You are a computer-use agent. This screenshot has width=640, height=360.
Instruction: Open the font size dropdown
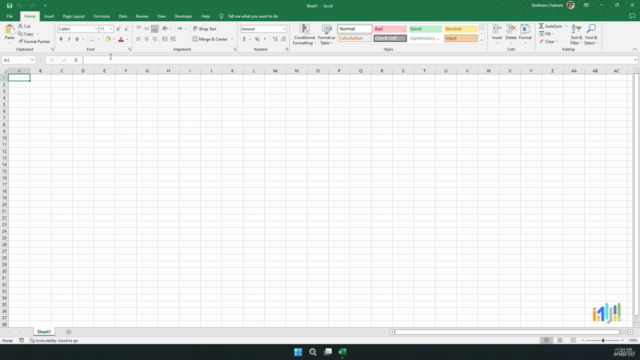click(111, 29)
